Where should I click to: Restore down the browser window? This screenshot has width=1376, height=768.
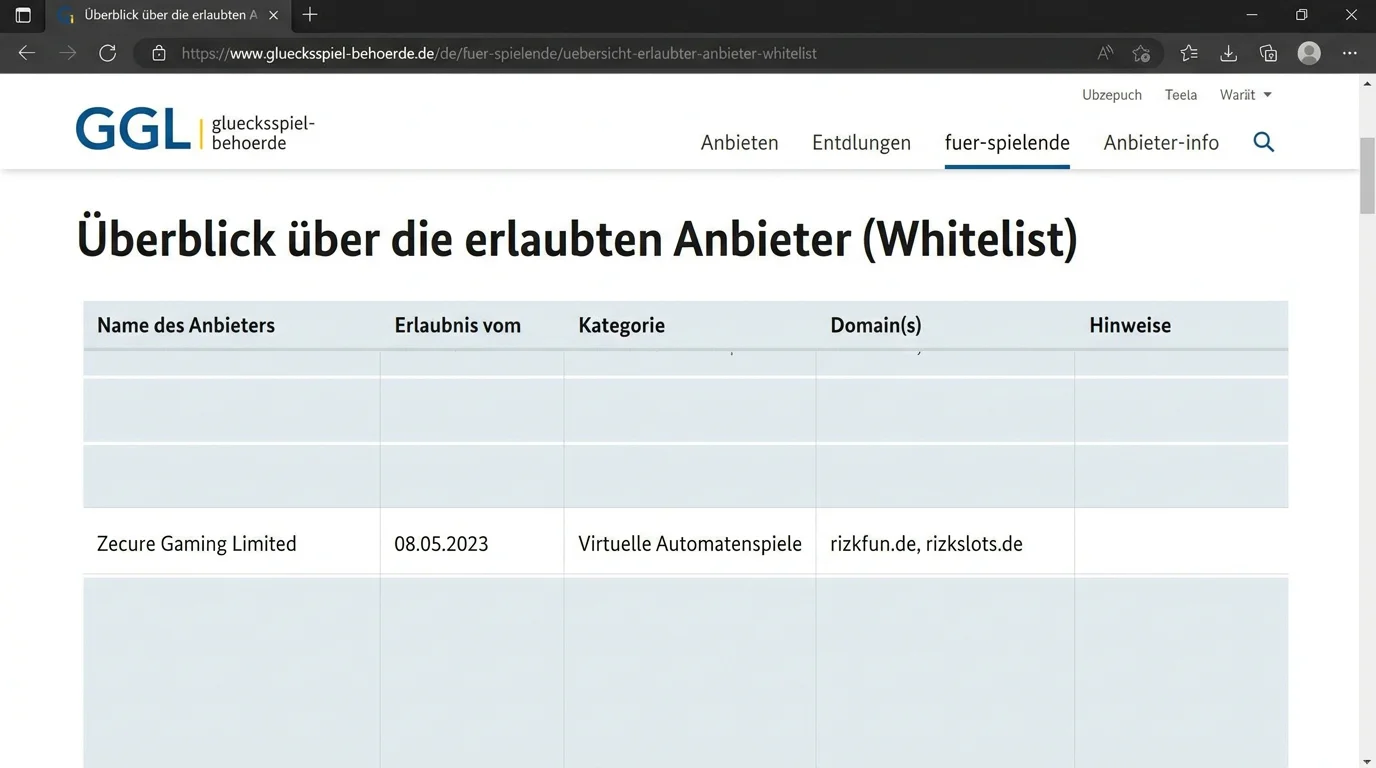[x=1301, y=15]
